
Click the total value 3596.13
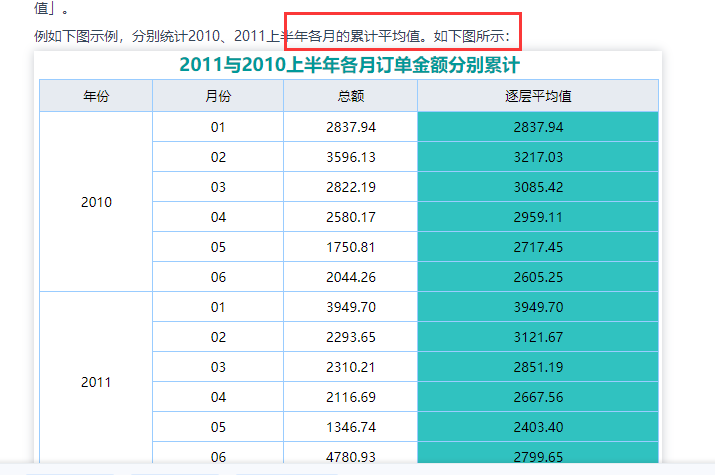[351, 157]
